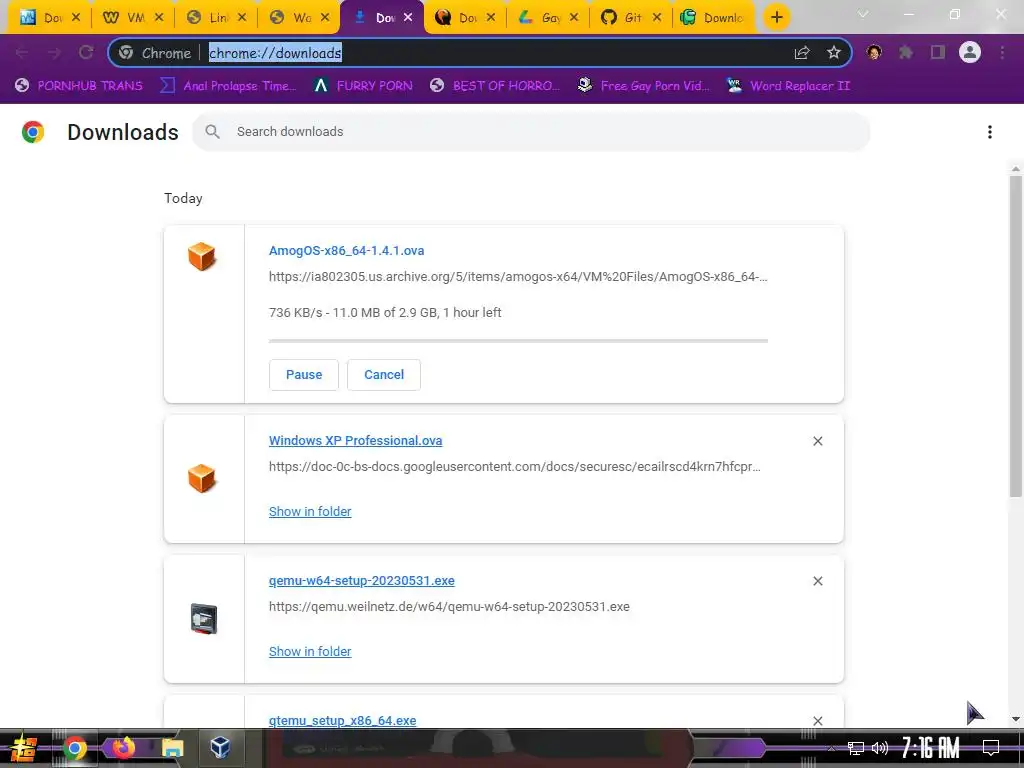Open VirtualBox from the taskbar
This screenshot has height=768, width=1024.
221,747
